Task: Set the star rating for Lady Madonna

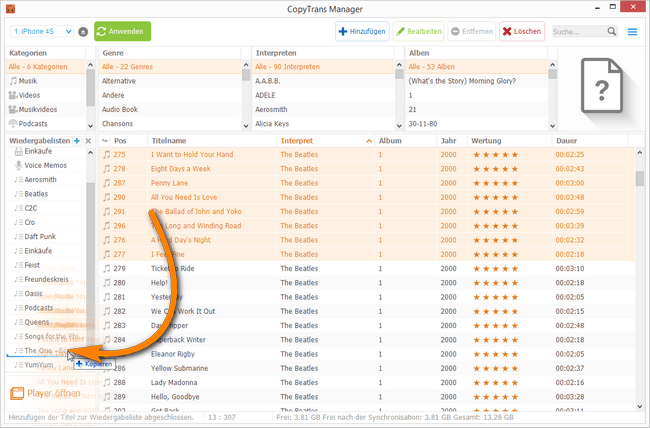Action: pyautogui.click(x=495, y=383)
